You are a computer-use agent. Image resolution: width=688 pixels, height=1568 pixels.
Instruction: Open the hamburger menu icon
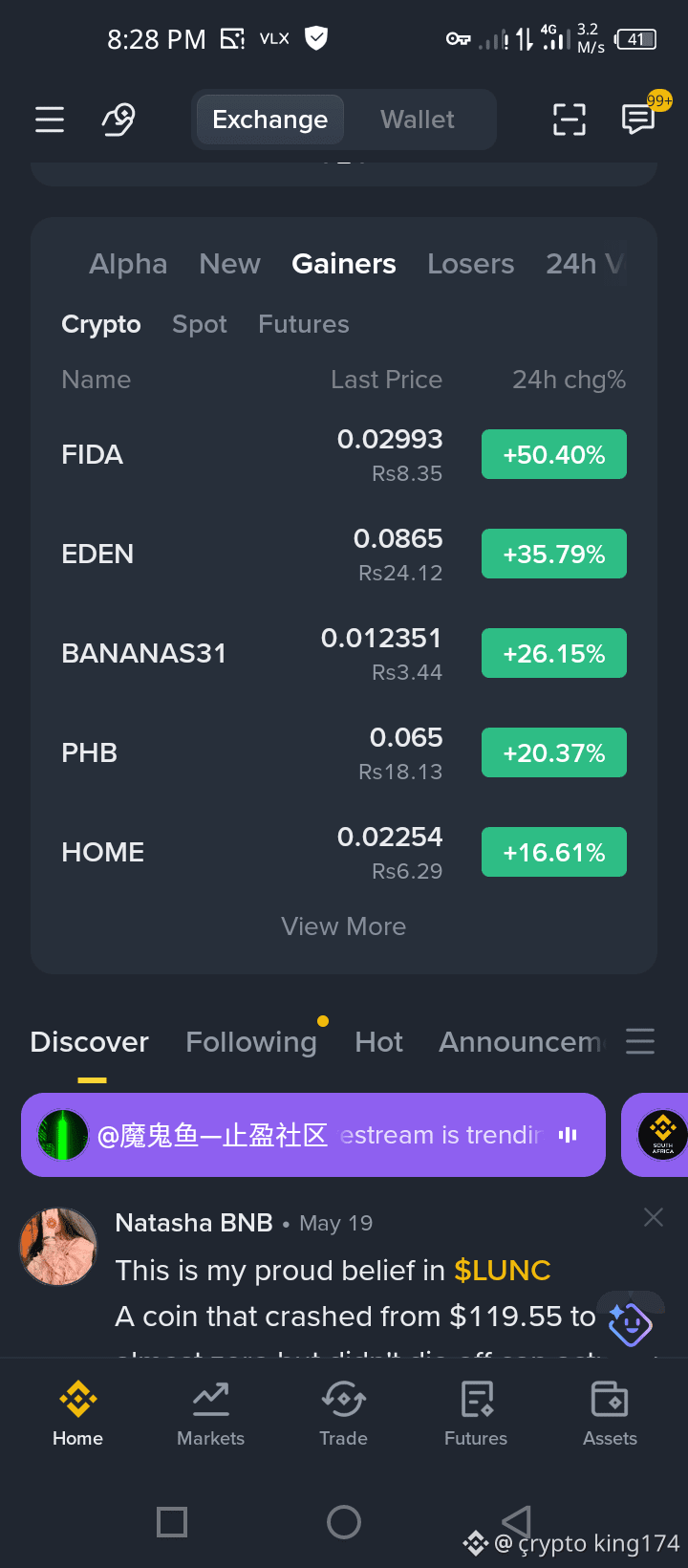(x=50, y=120)
